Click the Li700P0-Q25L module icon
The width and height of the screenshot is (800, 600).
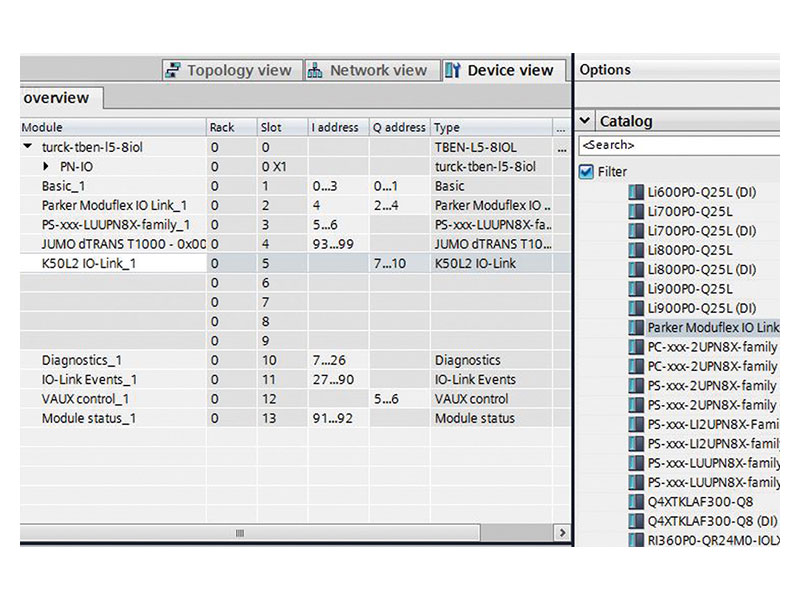tap(636, 211)
